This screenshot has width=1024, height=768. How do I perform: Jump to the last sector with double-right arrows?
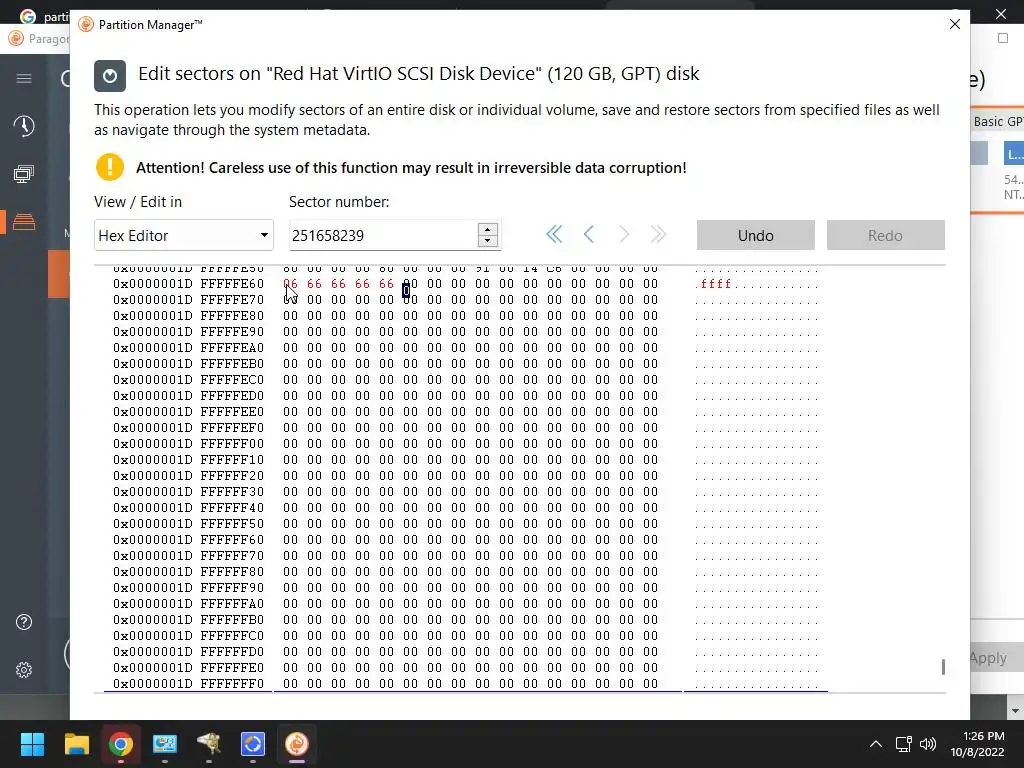pyautogui.click(x=658, y=234)
